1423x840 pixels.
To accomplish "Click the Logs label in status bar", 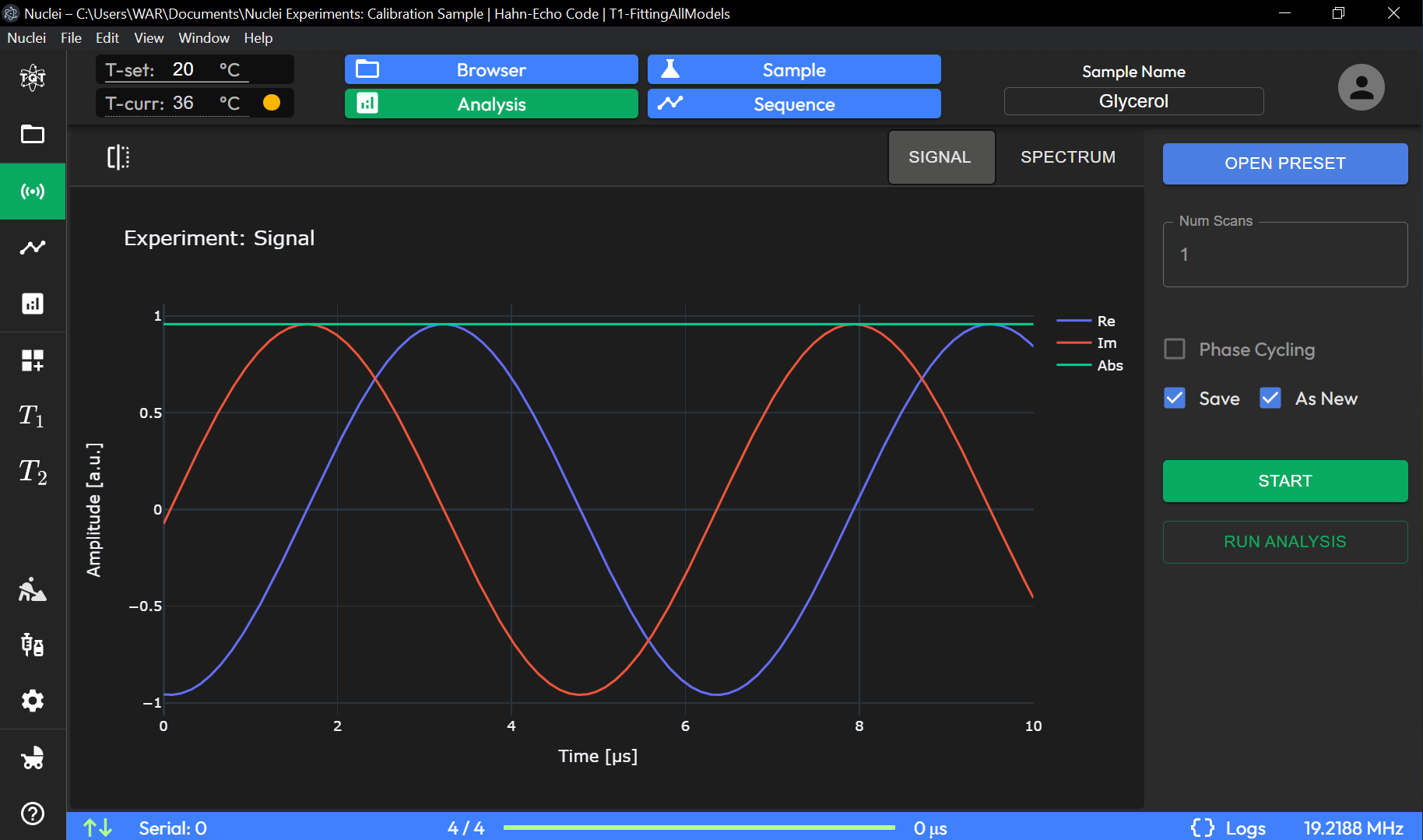I will click(1246, 828).
